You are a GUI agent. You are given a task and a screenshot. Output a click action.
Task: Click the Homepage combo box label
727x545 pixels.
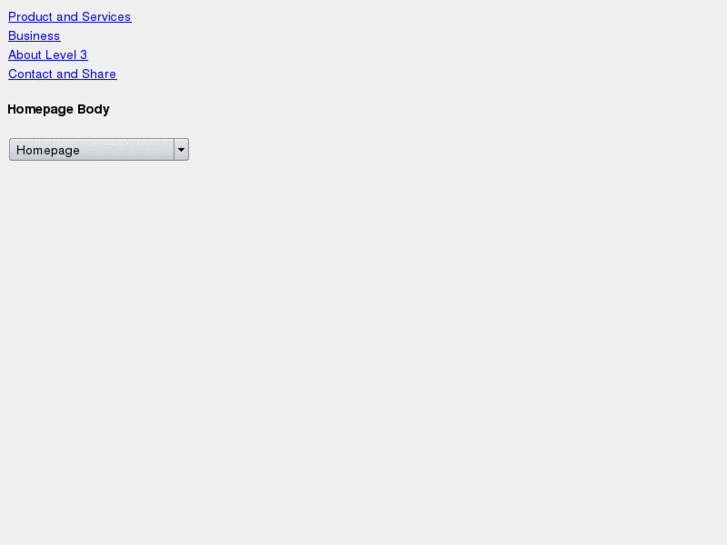[x=48, y=150]
